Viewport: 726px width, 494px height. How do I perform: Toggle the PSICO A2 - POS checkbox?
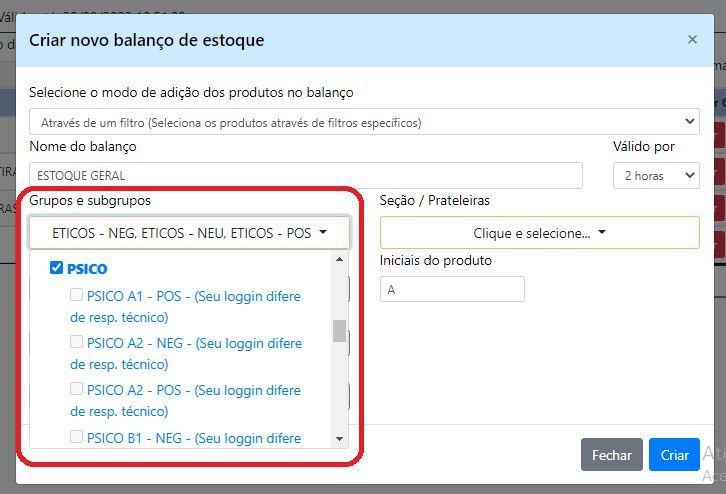pos(77,389)
